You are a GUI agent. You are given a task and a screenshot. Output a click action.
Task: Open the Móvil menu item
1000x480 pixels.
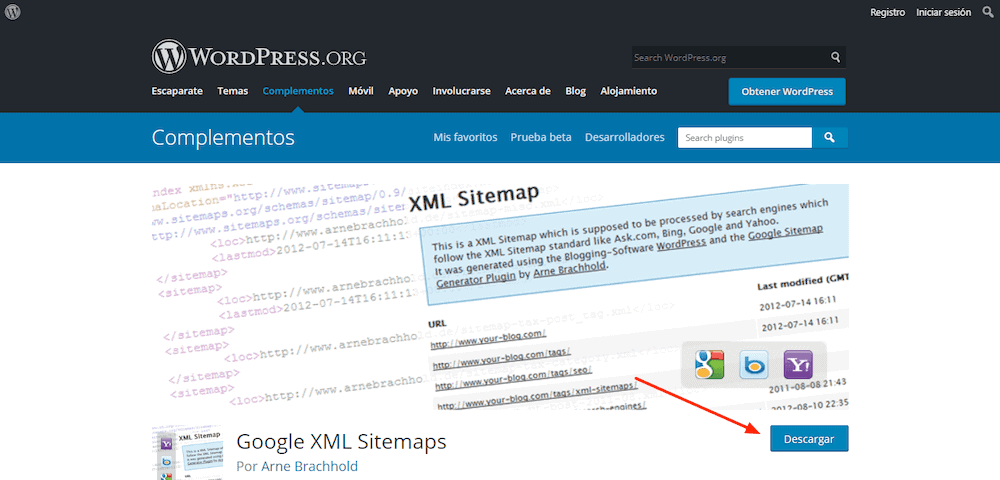pyautogui.click(x=360, y=91)
